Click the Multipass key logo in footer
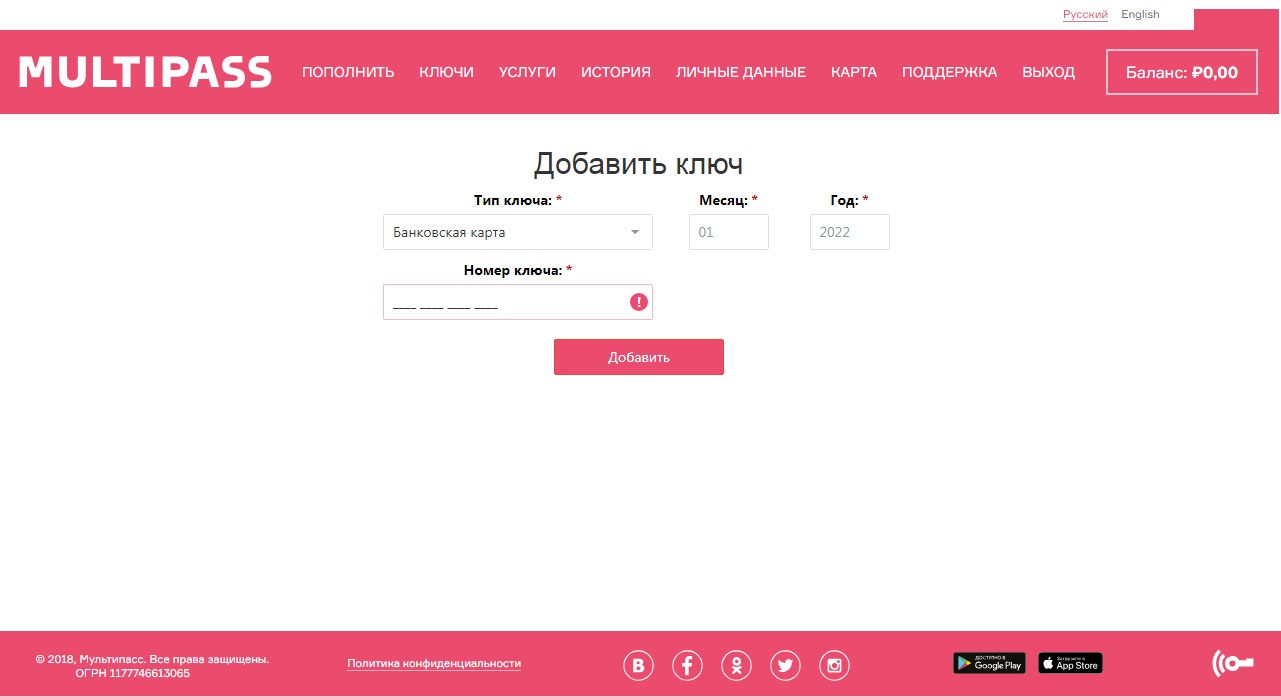Screen dimensions: 1281x697 point(1232,663)
